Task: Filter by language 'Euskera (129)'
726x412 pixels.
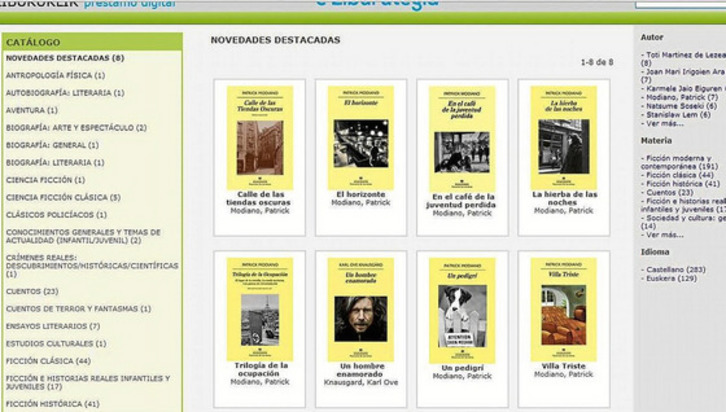Action: click(670, 278)
